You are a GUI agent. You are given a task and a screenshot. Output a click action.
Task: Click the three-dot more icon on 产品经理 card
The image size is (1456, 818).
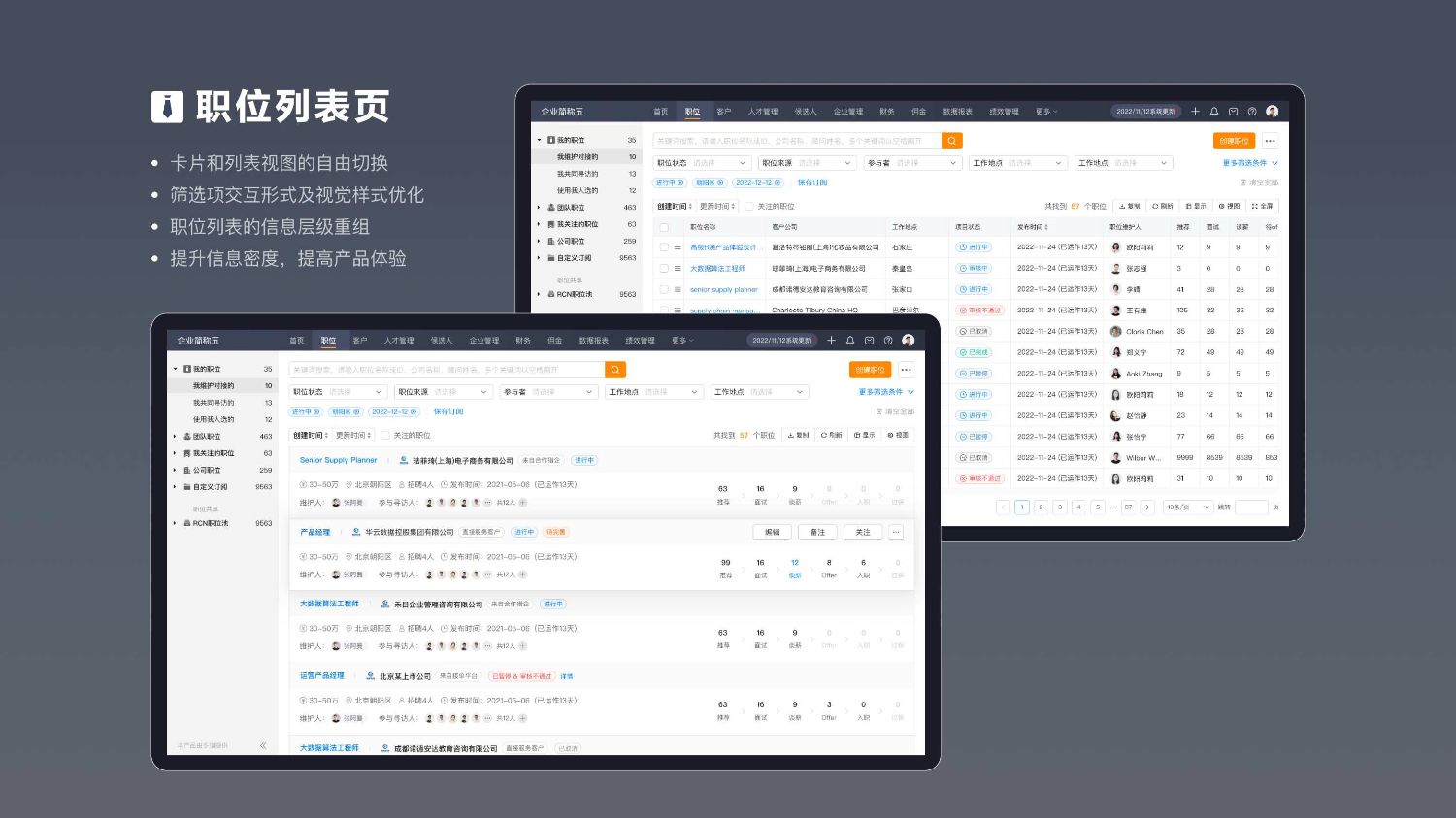point(895,532)
